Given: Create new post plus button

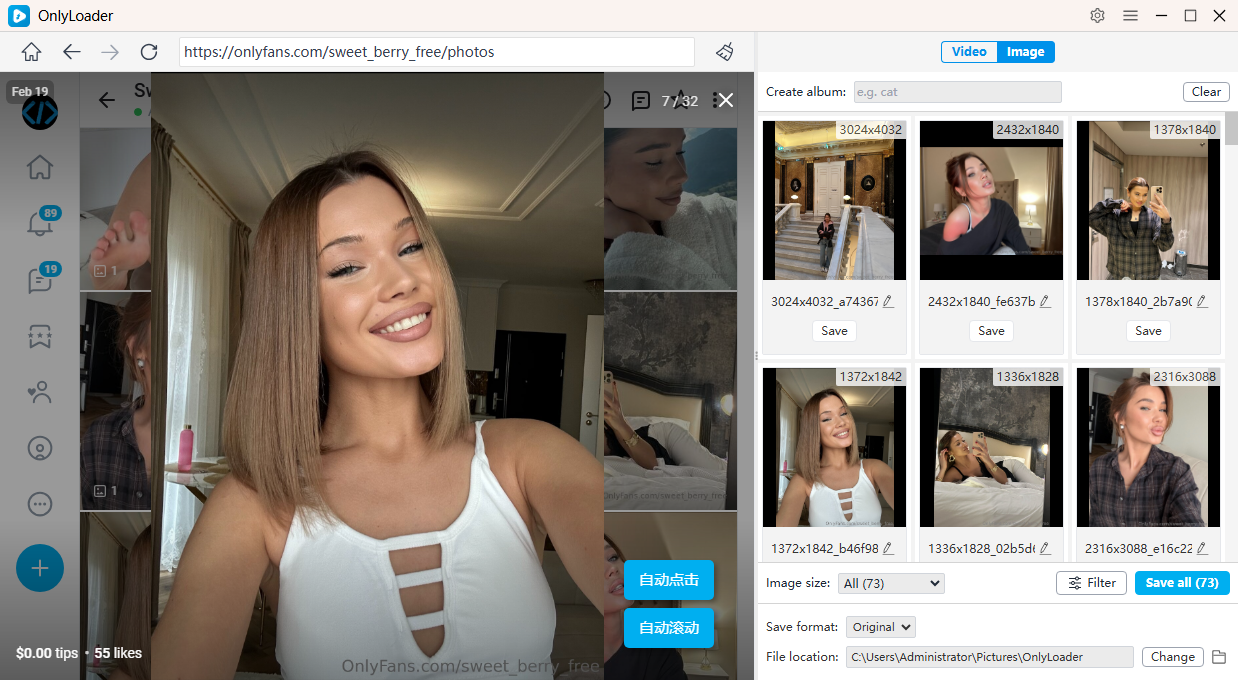Looking at the screenshot, I should 40,568.
